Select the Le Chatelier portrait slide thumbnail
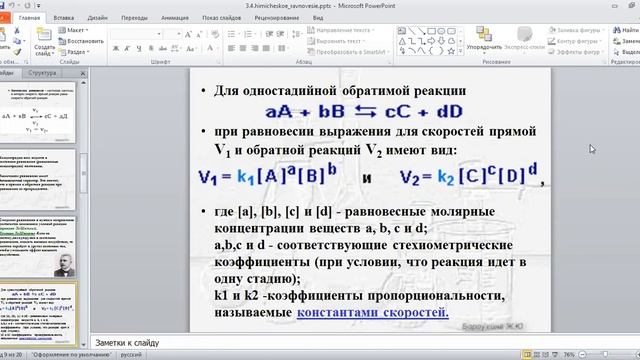640x360 pixels. point(38,247)
